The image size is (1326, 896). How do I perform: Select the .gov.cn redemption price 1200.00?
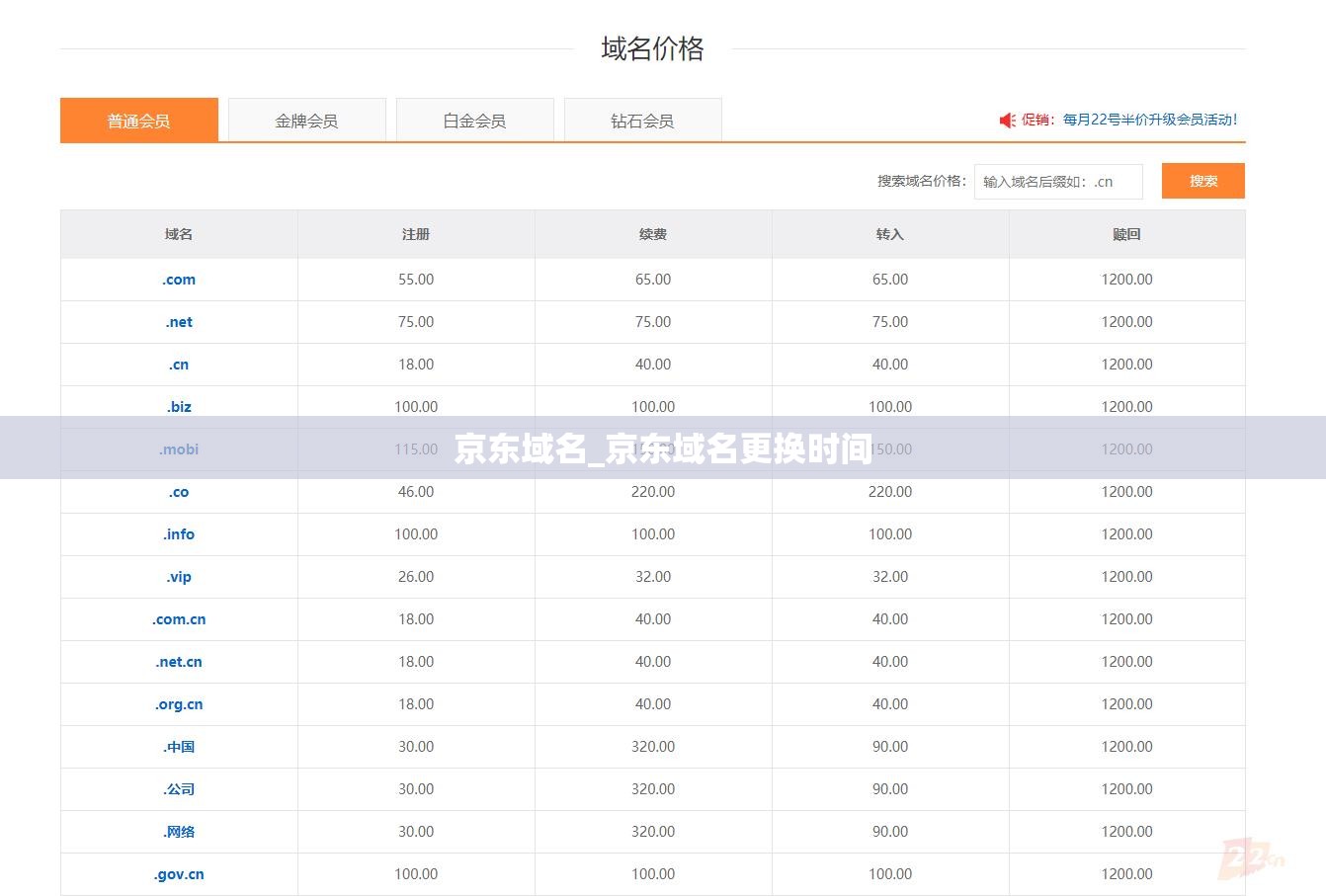[x=1127, y=874]
